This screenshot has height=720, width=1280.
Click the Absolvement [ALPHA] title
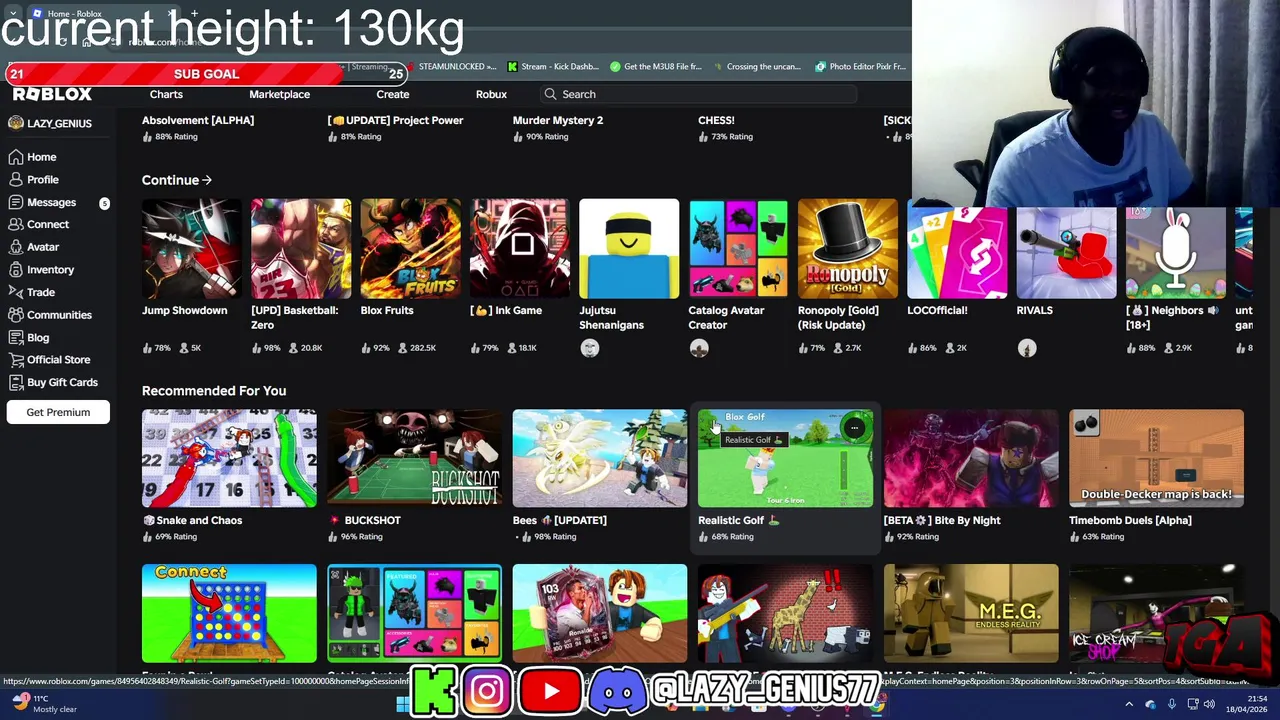[198, 120]
